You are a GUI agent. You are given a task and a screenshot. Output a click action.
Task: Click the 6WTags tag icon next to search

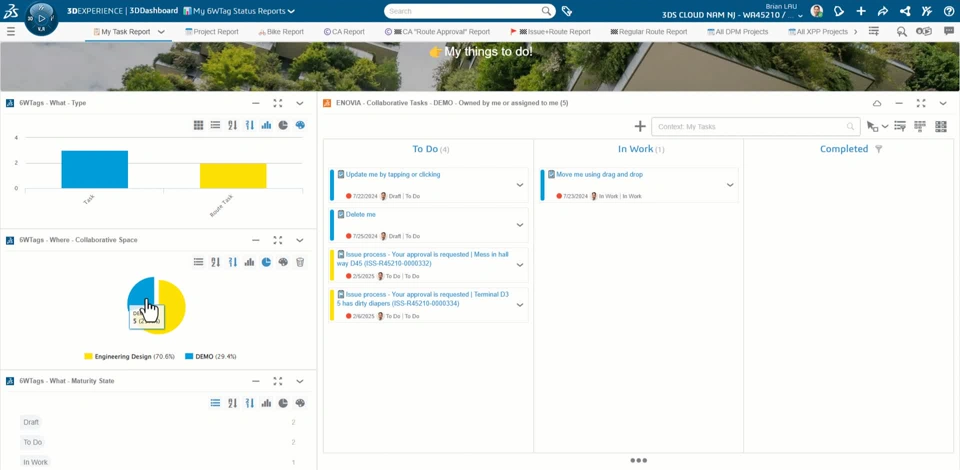coord(567,11)
